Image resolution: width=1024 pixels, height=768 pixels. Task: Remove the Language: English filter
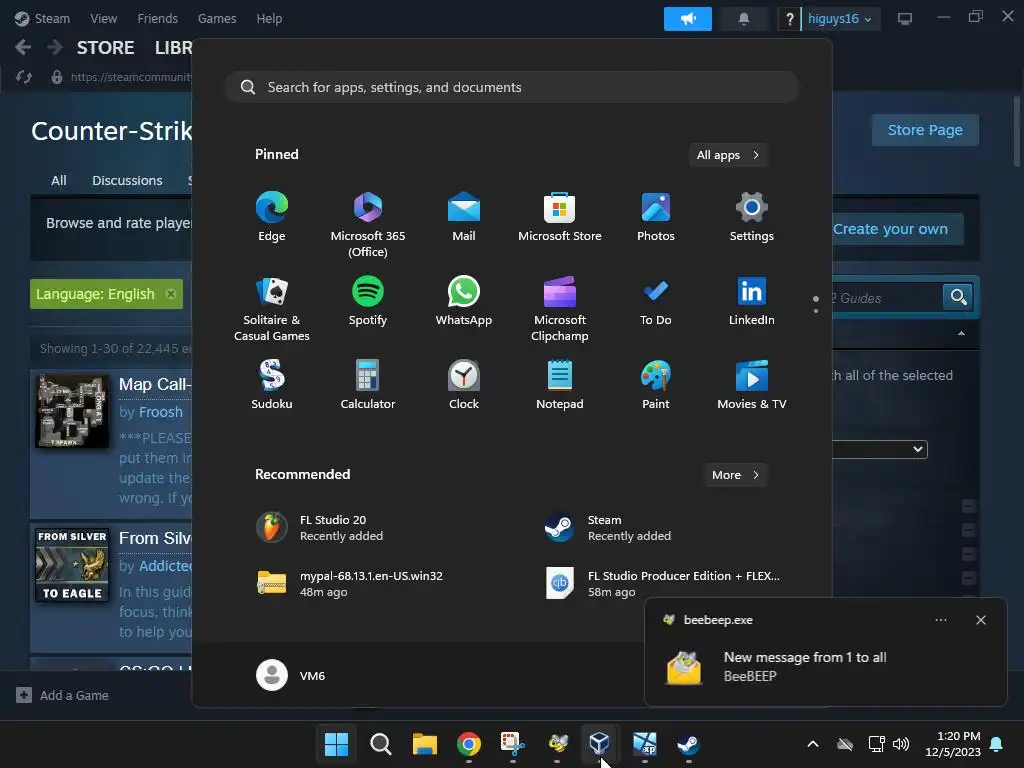(x=171, y=294)
